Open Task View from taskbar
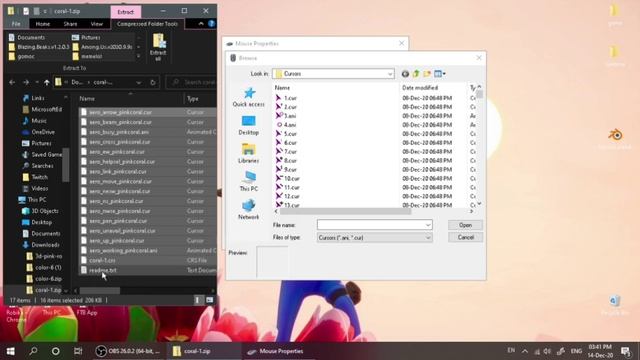This screenshot has height=360, width=640. click(x=78, y=351)
